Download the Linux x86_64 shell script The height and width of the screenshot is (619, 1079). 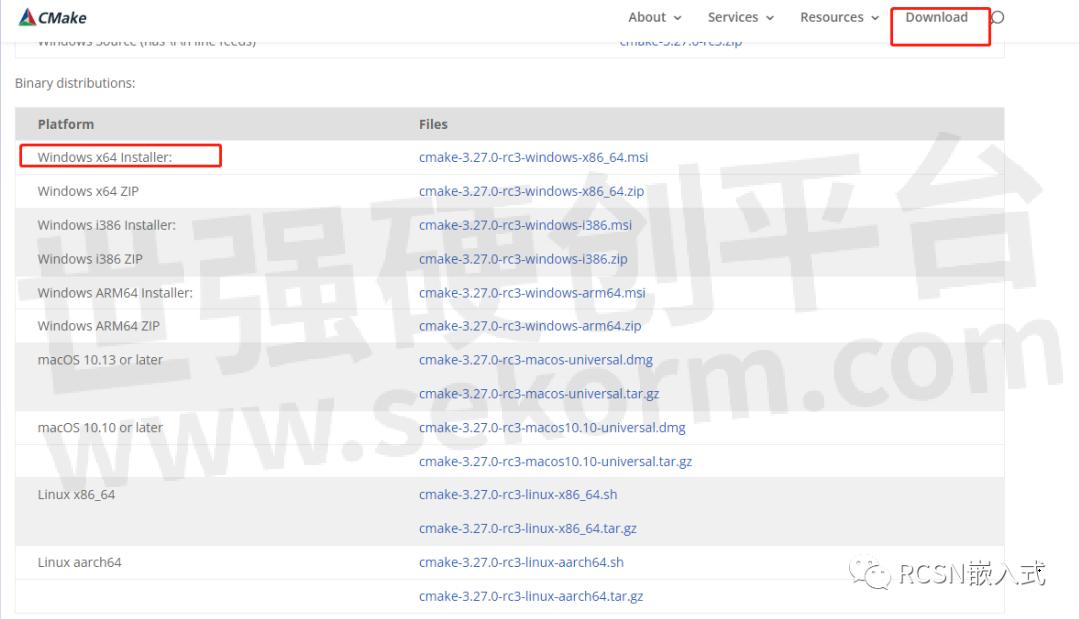[x=518, y=495]
